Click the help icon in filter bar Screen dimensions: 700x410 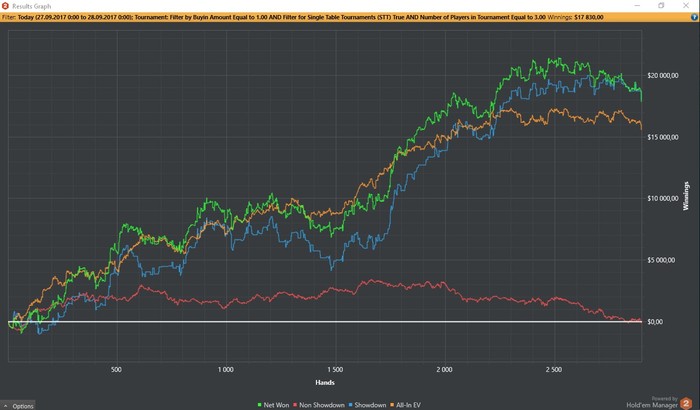pos(694,17)
